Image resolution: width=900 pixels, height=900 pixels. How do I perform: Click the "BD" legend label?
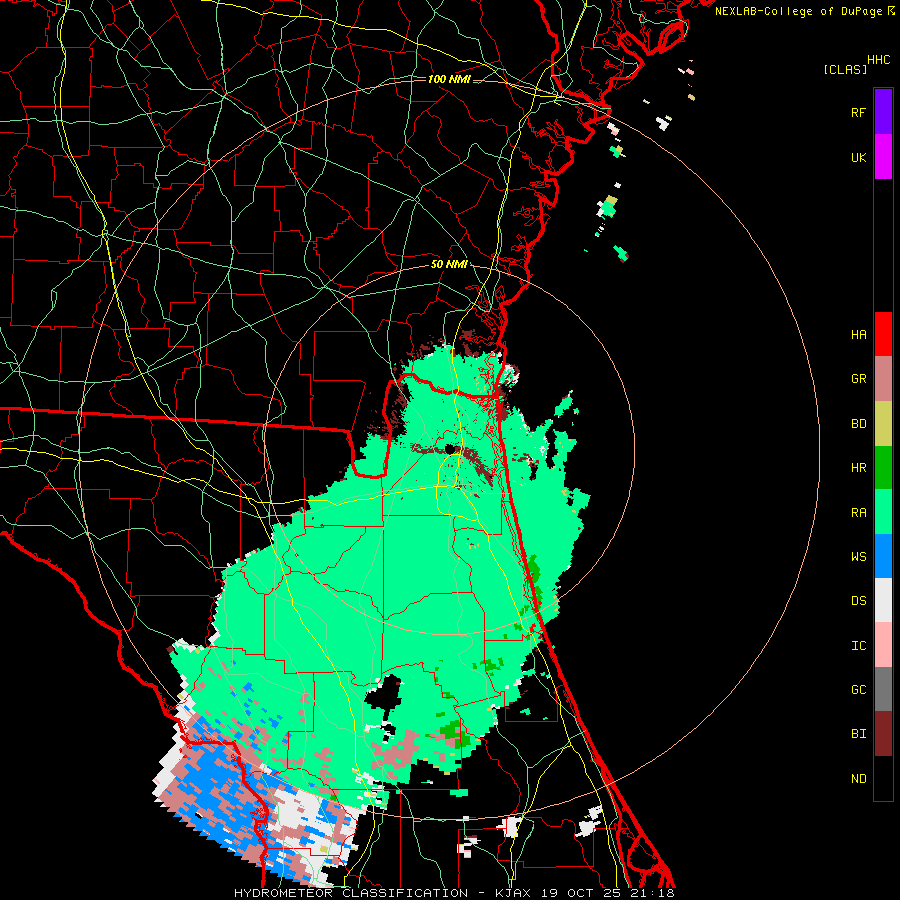tap(858, 424)
